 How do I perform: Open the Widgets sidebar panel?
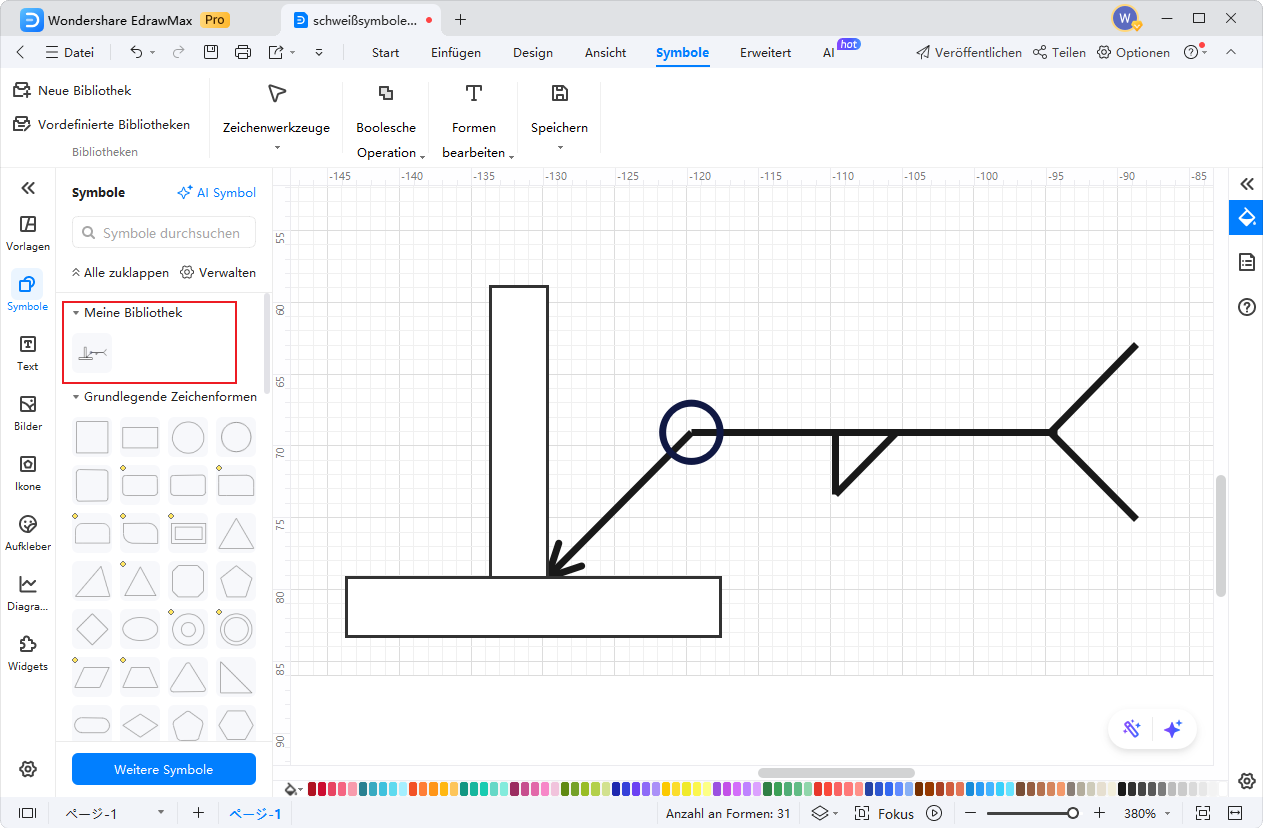click(28, 652)
